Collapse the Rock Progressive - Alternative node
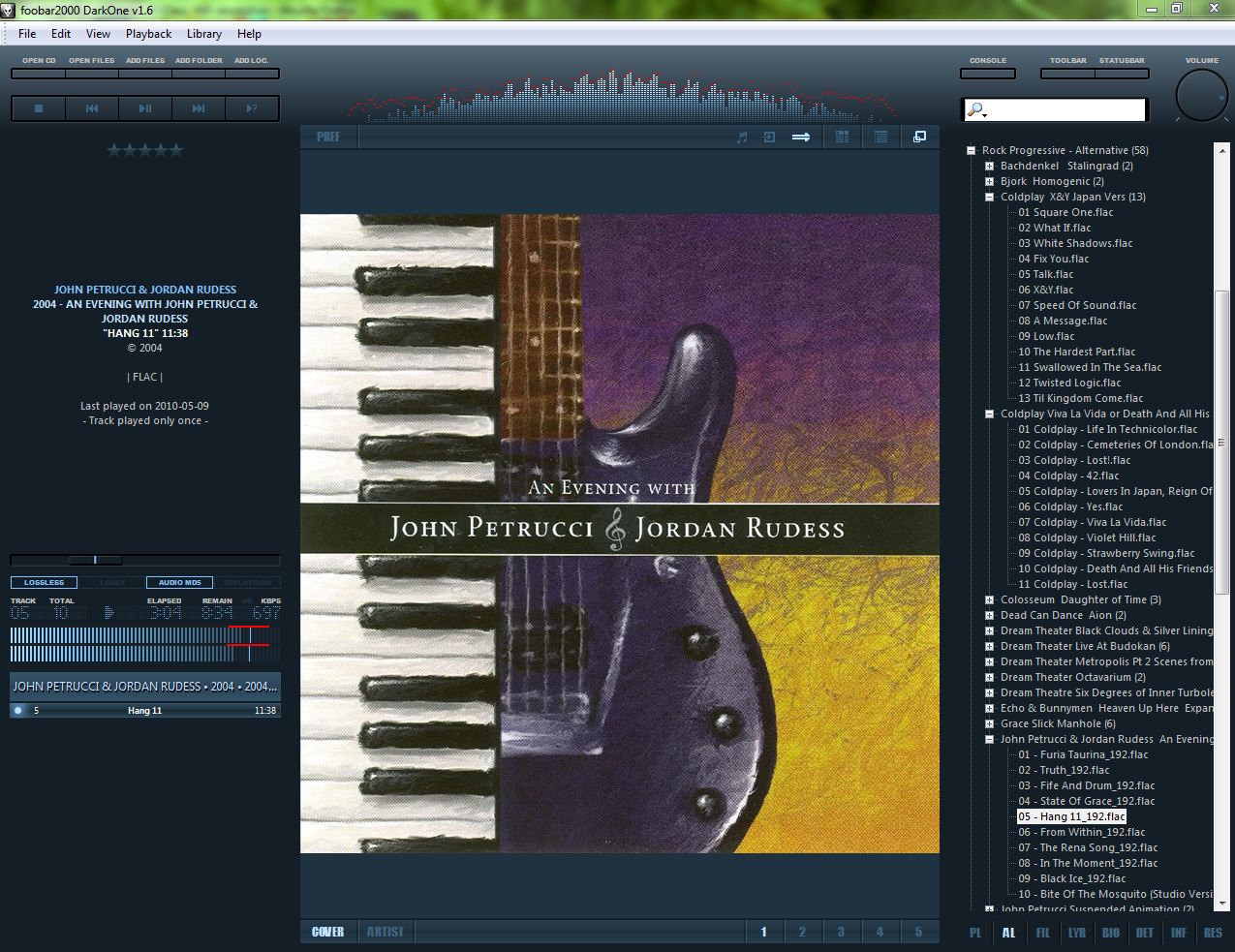Image resolution: width=1235 pixels, height=952 pixels. (971, 150)
